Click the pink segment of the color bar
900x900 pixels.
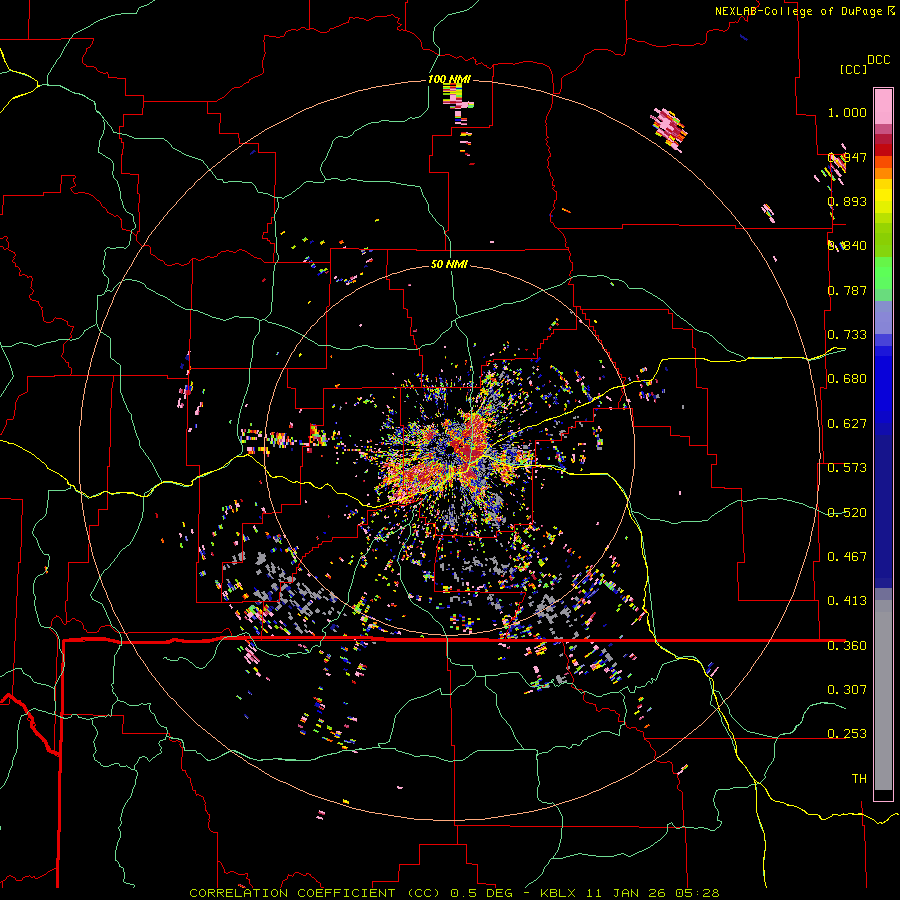point(883,106)
